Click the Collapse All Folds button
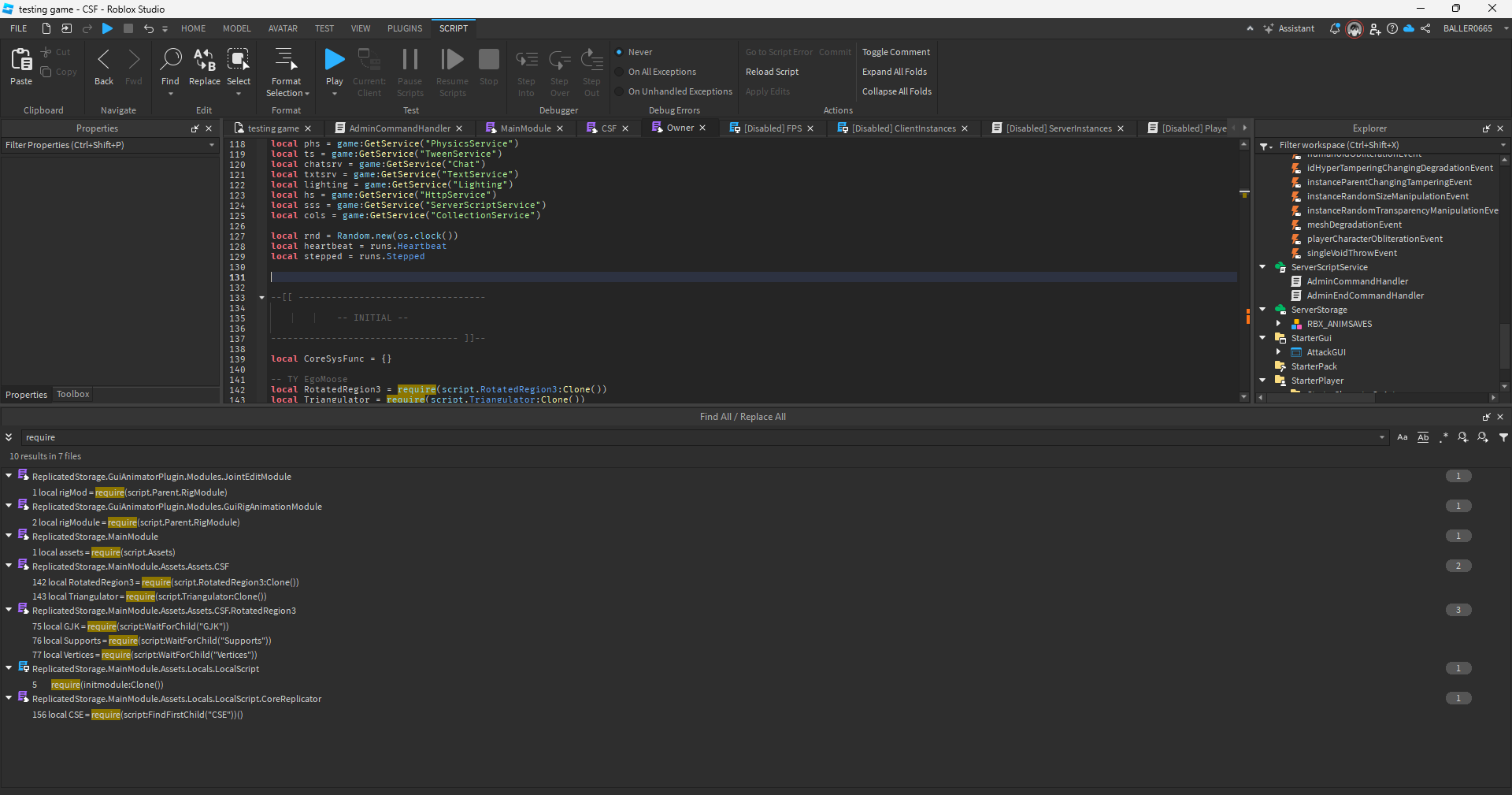This screenshot has width=1512, height=795. click(896, 91)
